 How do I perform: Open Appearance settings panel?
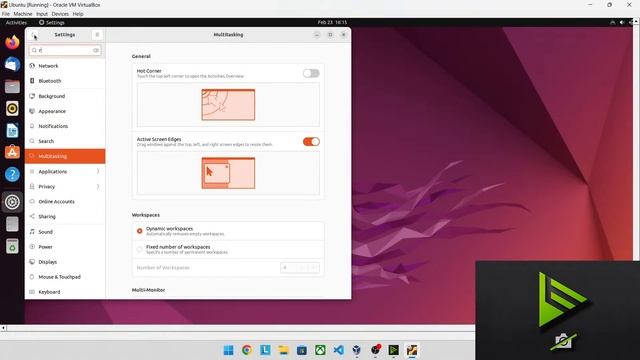click(x=65, y=111)
